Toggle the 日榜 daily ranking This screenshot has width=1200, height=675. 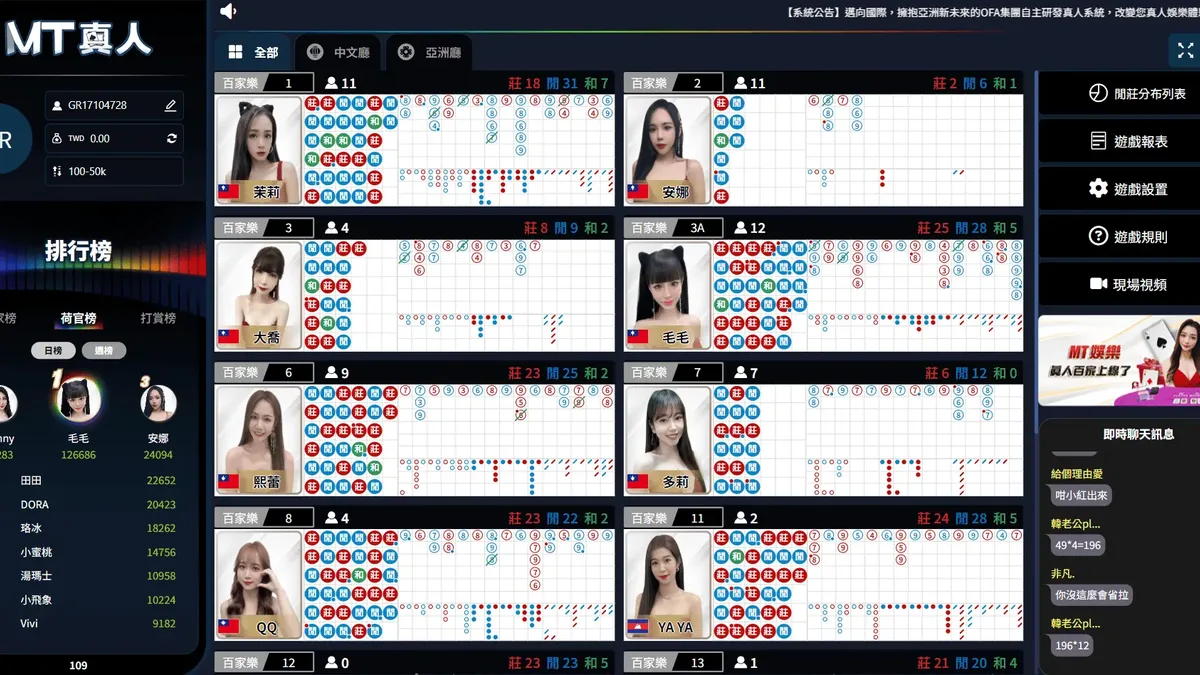53,351
